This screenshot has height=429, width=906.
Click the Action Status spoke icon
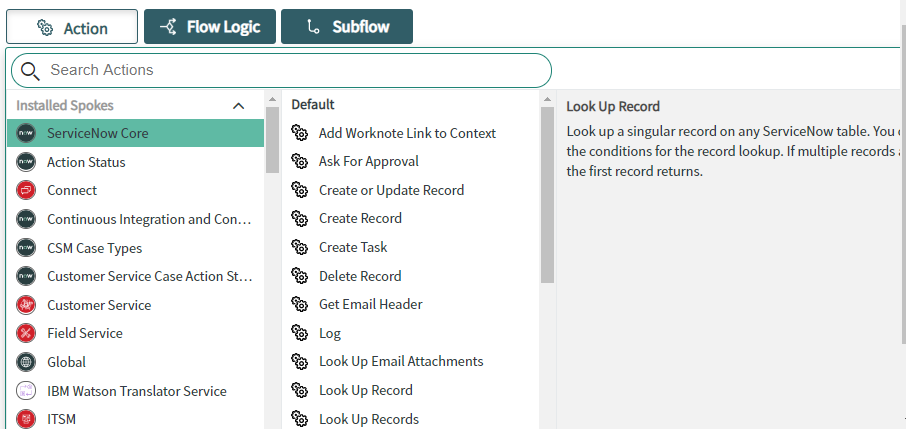tap(26, 162)
